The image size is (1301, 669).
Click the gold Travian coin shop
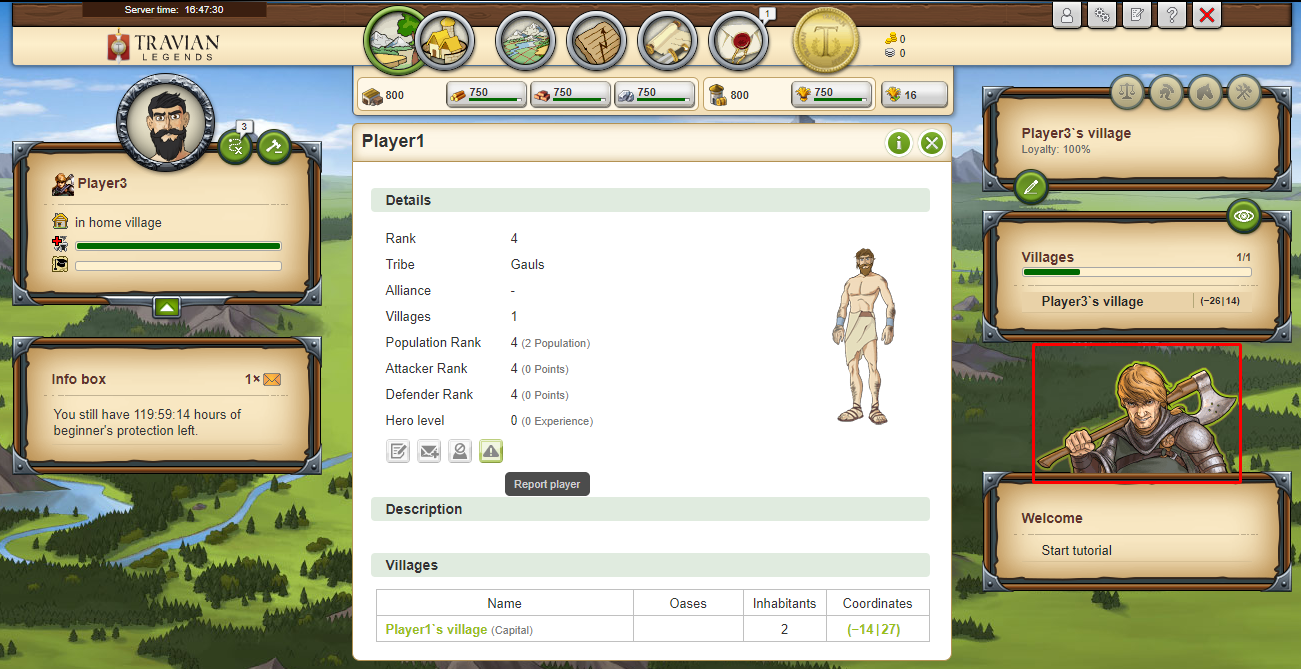(x=825, y=41)
